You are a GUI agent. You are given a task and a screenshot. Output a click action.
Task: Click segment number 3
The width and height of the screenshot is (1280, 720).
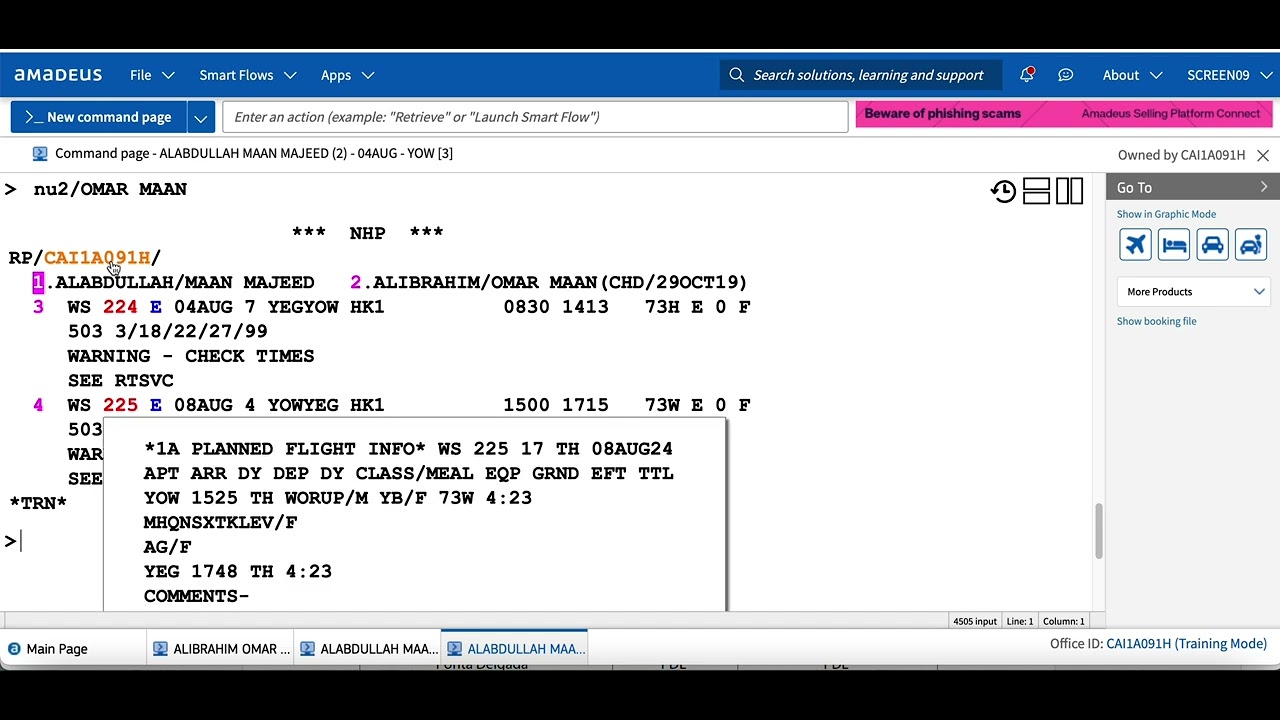38,307
